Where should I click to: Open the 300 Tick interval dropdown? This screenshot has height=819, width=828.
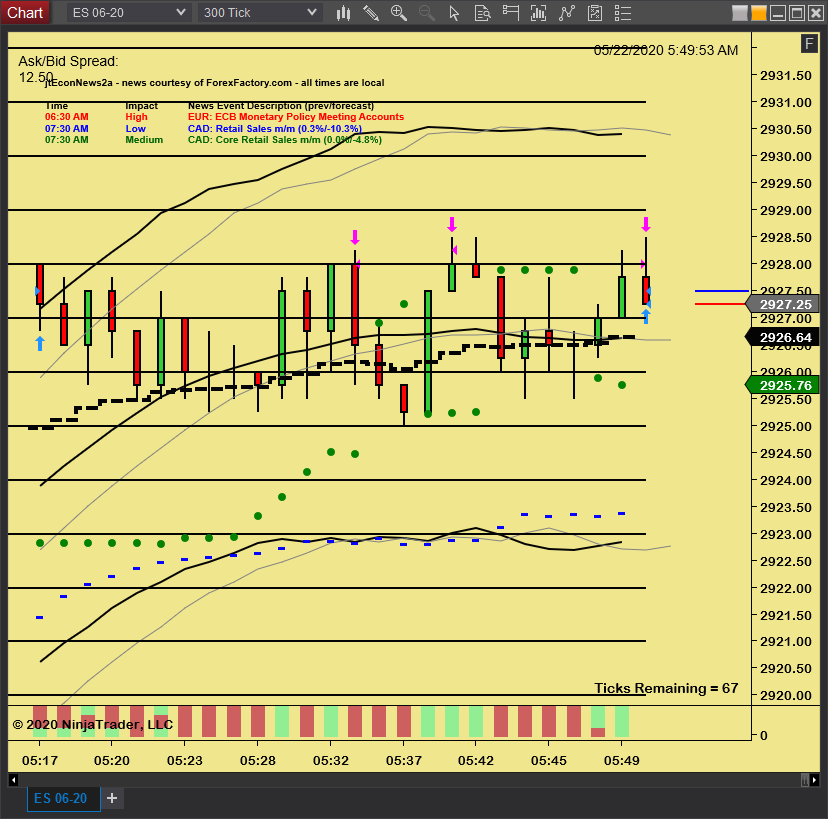[x=259, y=13]
